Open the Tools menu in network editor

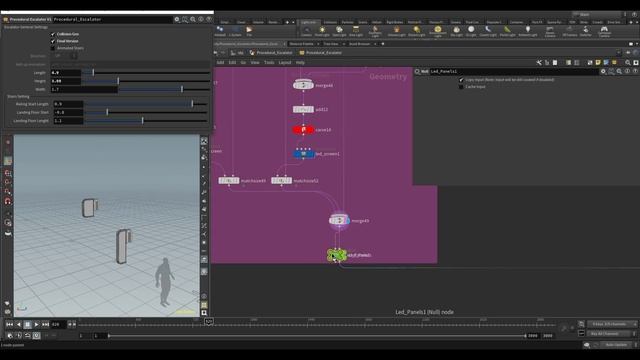(269, 62)
